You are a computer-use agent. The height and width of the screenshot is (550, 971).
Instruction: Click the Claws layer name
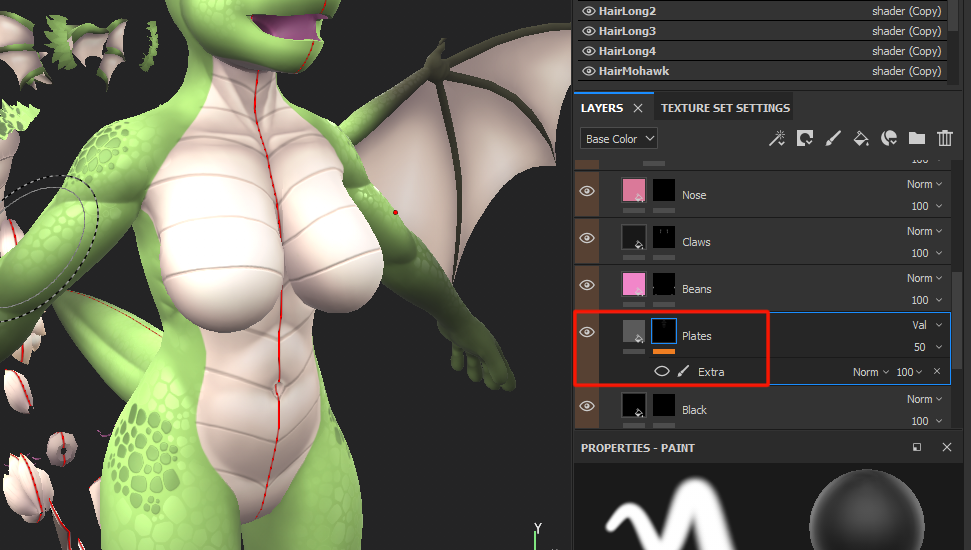696,242
